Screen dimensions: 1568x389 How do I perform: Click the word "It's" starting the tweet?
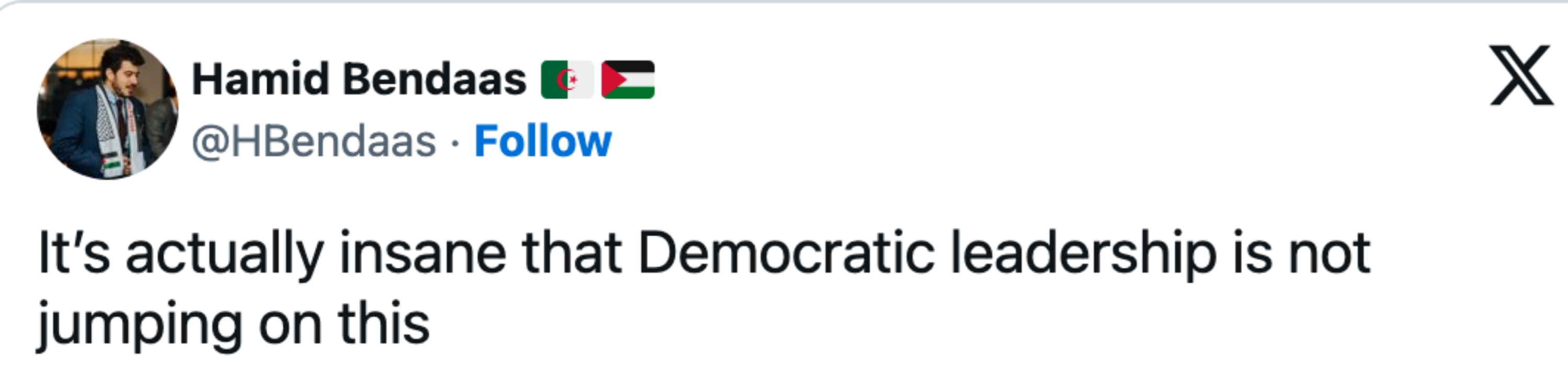coord(74,253)
